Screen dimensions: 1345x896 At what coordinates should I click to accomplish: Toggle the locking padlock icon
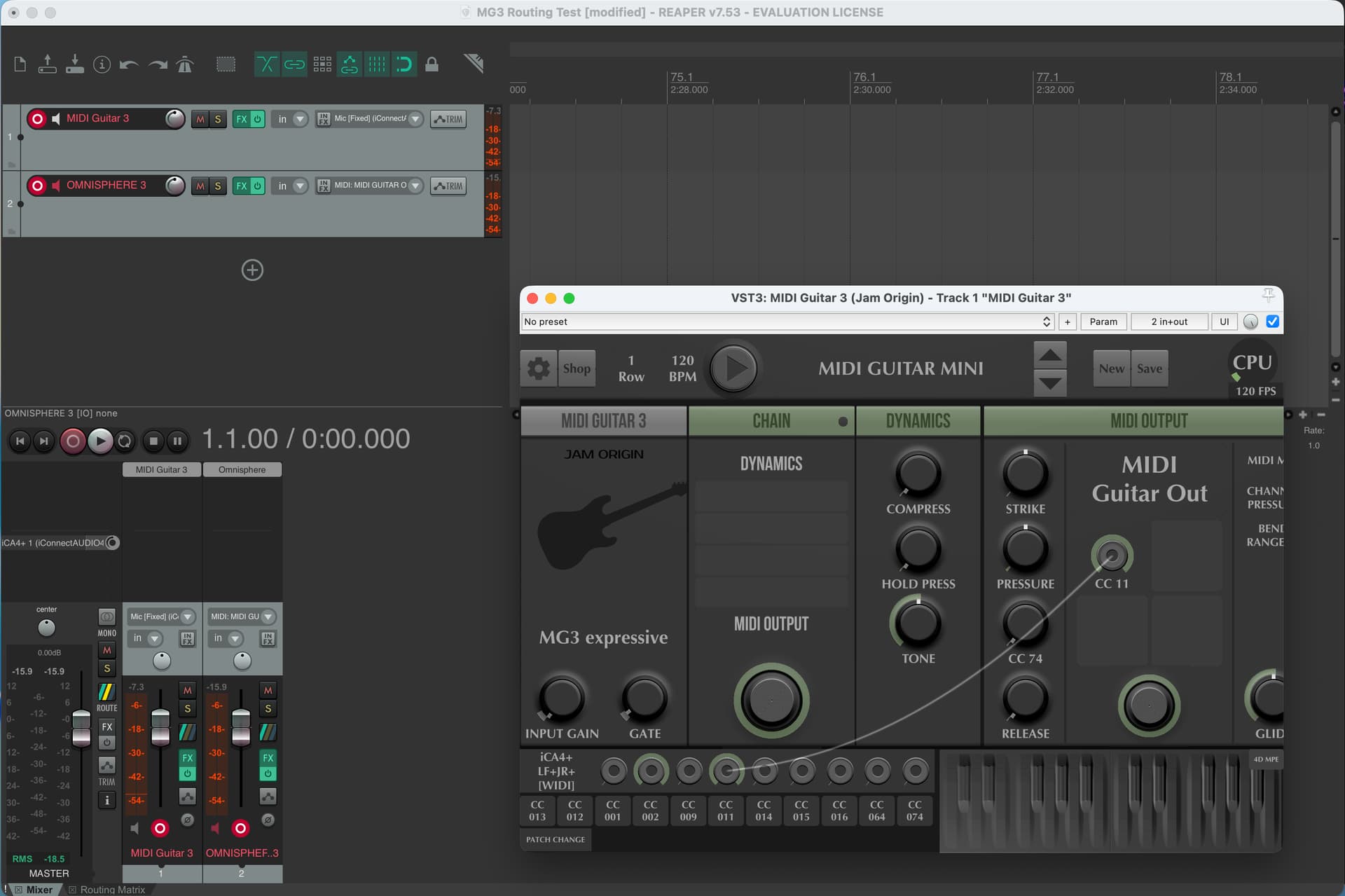pyautogui.click(x=432, y=64)
